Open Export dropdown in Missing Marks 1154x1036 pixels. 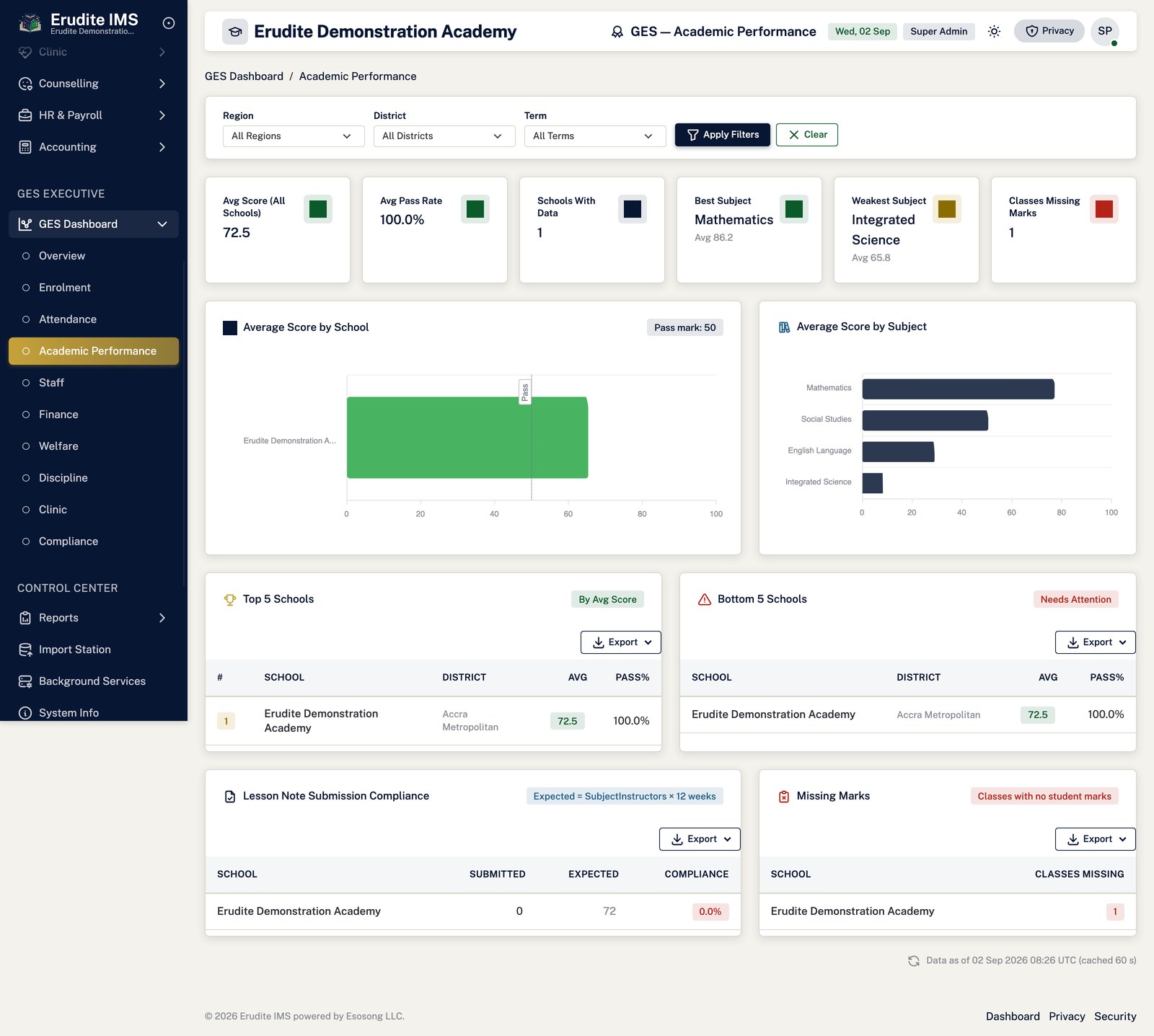click(x=1096, y=839)
